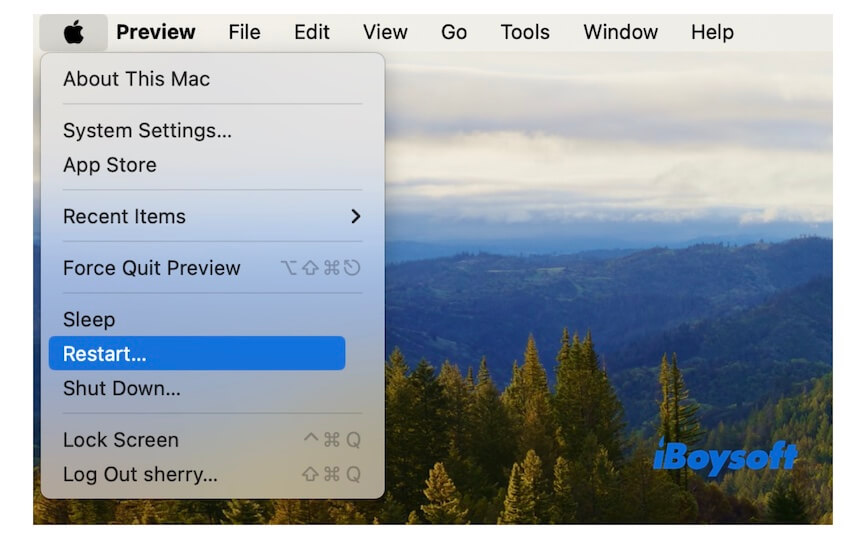Select Lock Screen
The image size is (850, 540).
[x=120, y=440]
